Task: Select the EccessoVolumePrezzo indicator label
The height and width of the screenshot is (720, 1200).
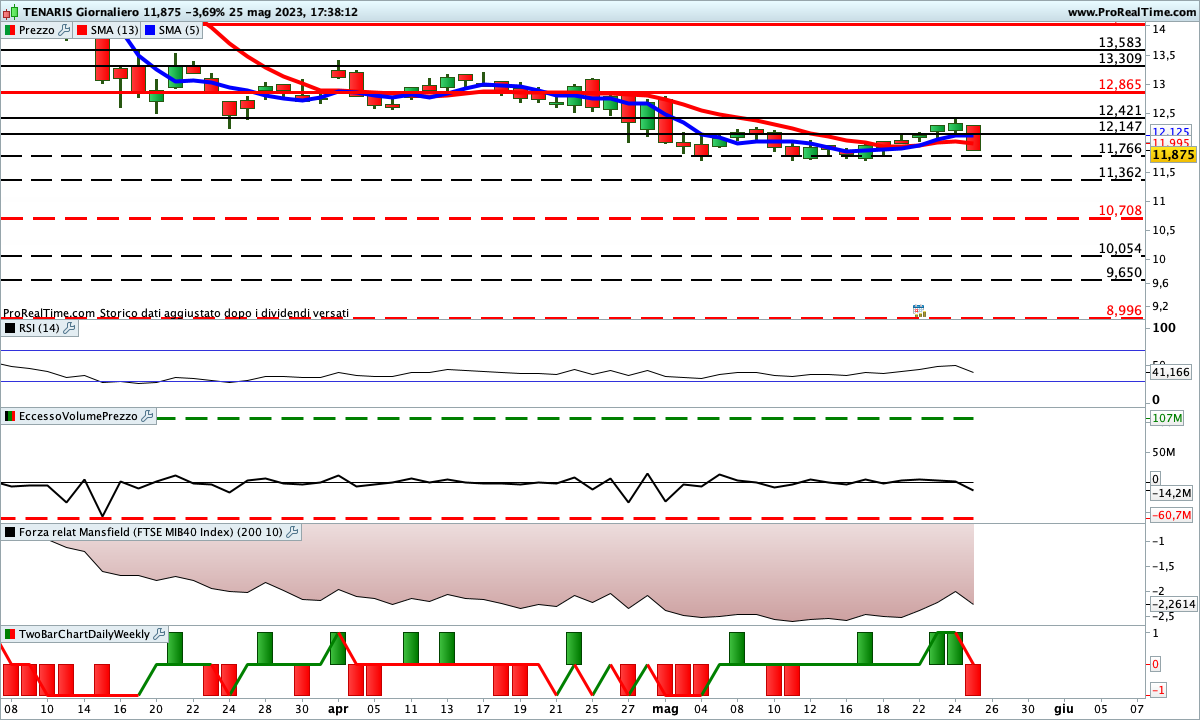Action: point(79,416)
